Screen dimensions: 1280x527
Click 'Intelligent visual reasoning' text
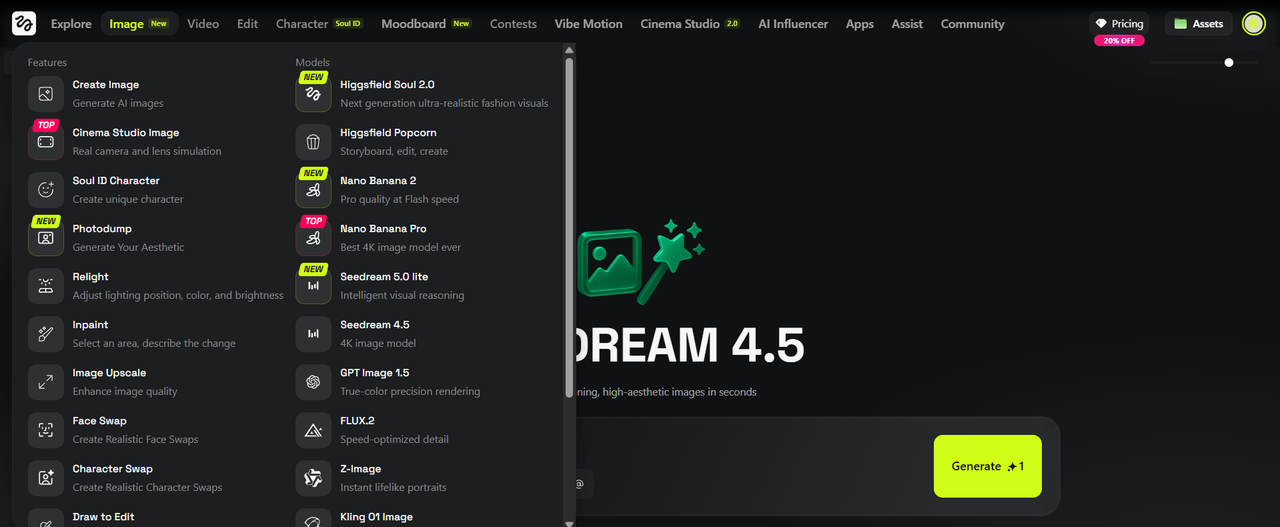(402, 295)
